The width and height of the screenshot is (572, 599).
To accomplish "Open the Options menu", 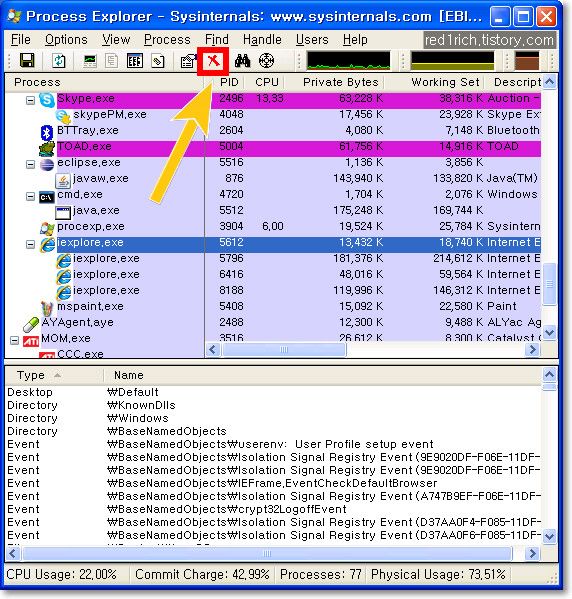I will point(66,40).
